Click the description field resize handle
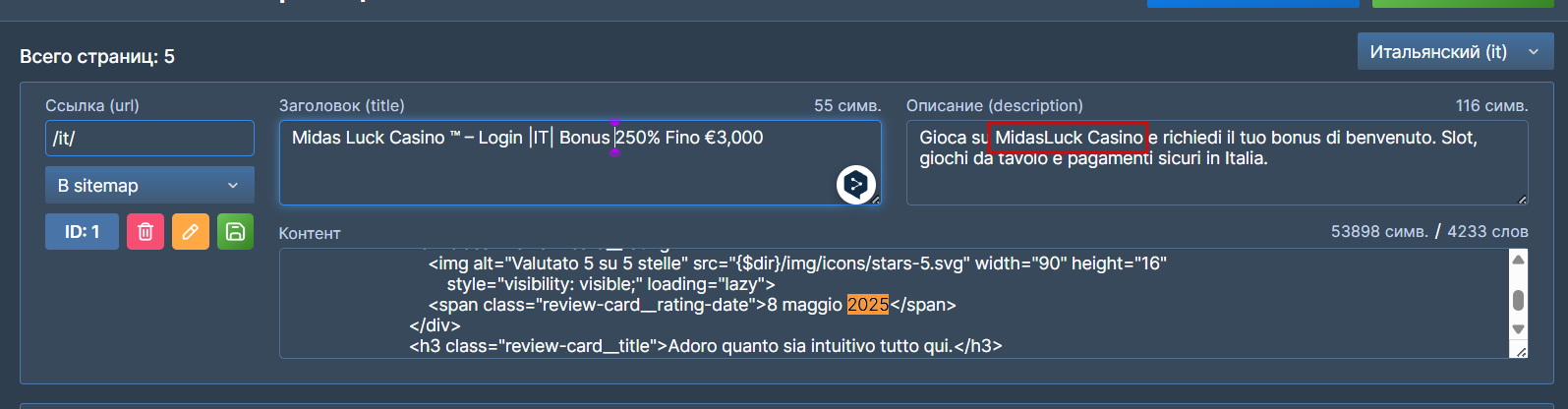 pos(1522,200)
